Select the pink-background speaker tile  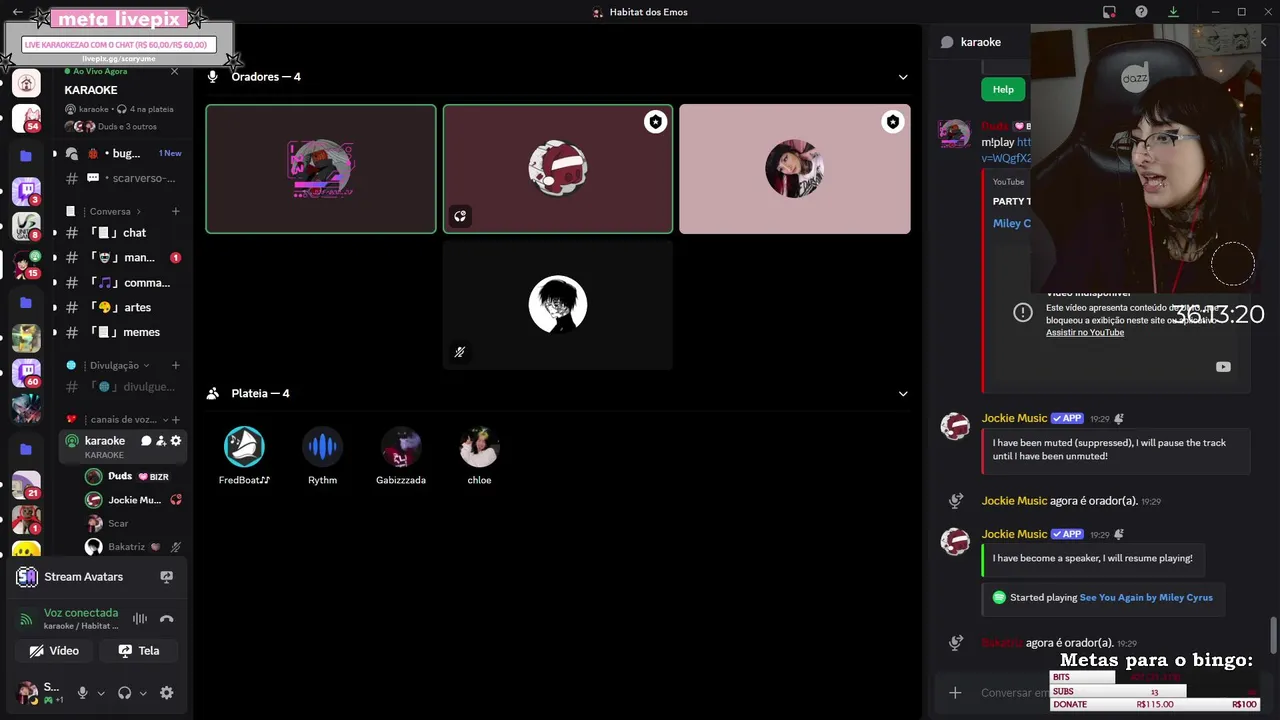[x=795, y=169]
